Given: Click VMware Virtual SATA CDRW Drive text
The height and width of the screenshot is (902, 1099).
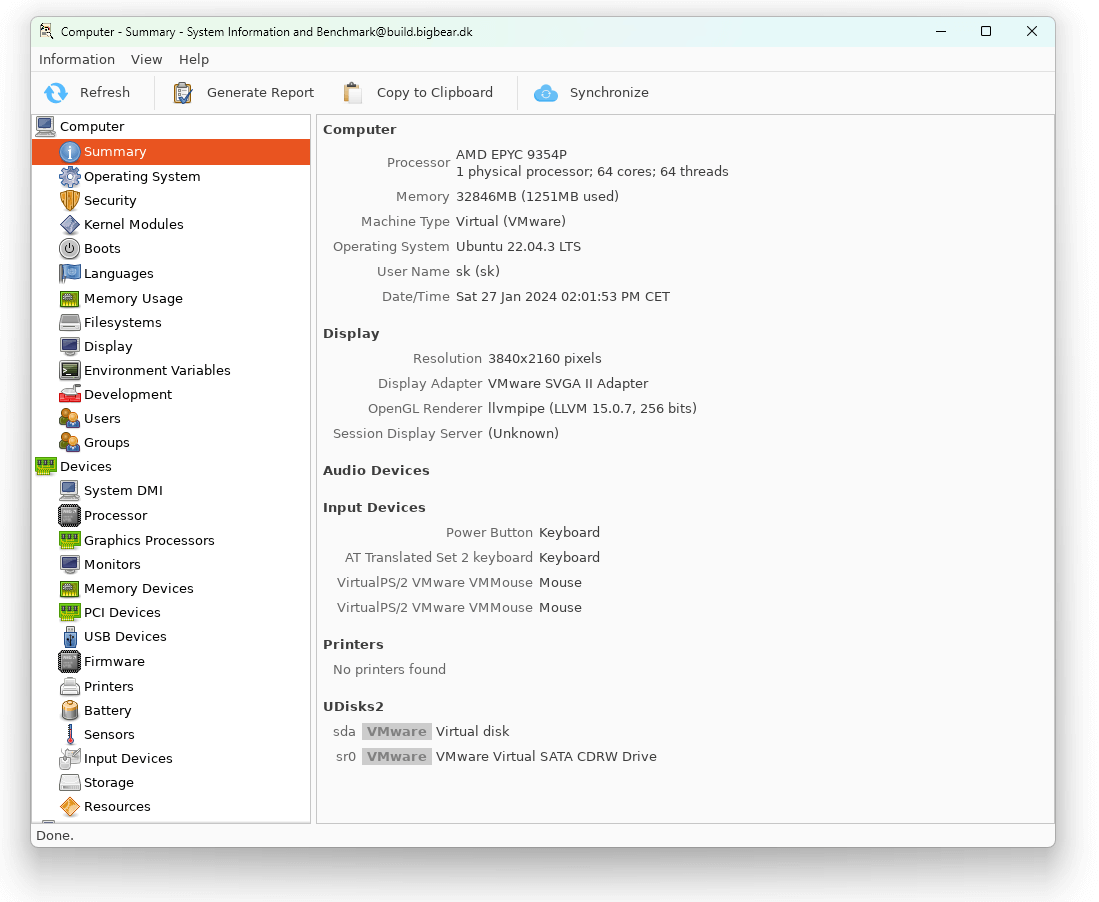Looking at the screenshot, I should [546, 757].
